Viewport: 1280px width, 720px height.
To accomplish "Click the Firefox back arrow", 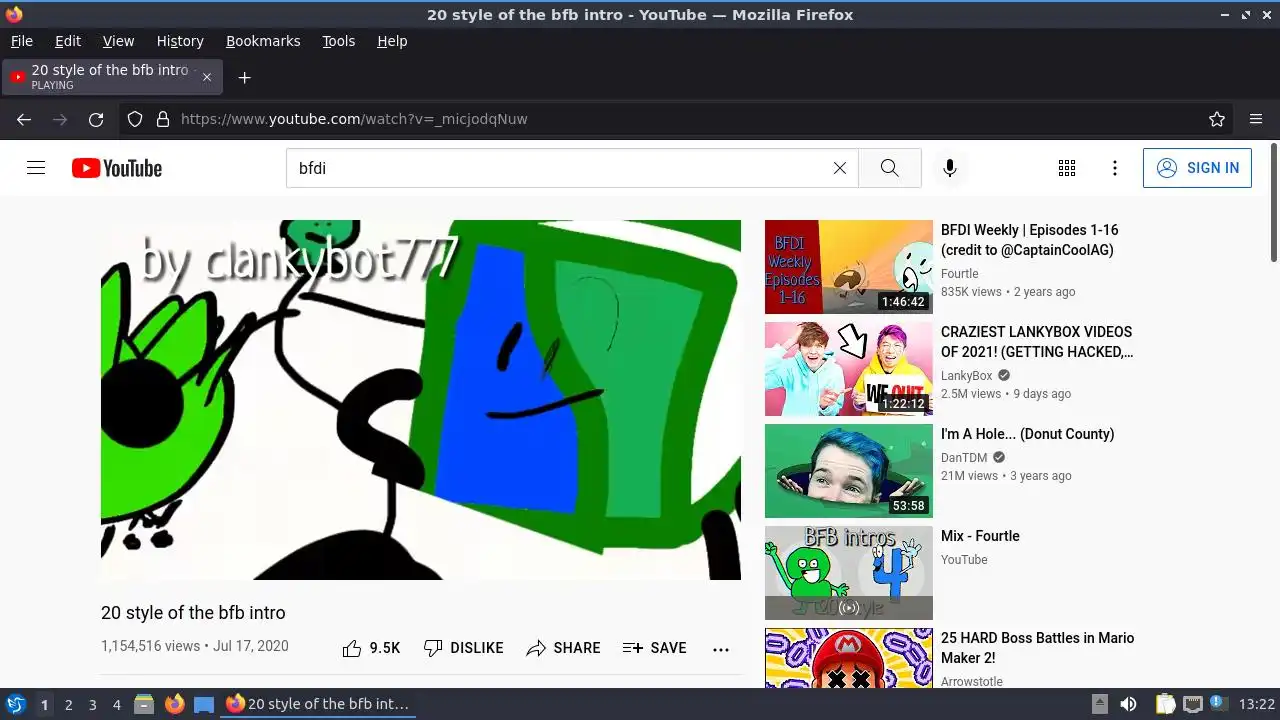I will pyautogui.click(x=24, y=119).
